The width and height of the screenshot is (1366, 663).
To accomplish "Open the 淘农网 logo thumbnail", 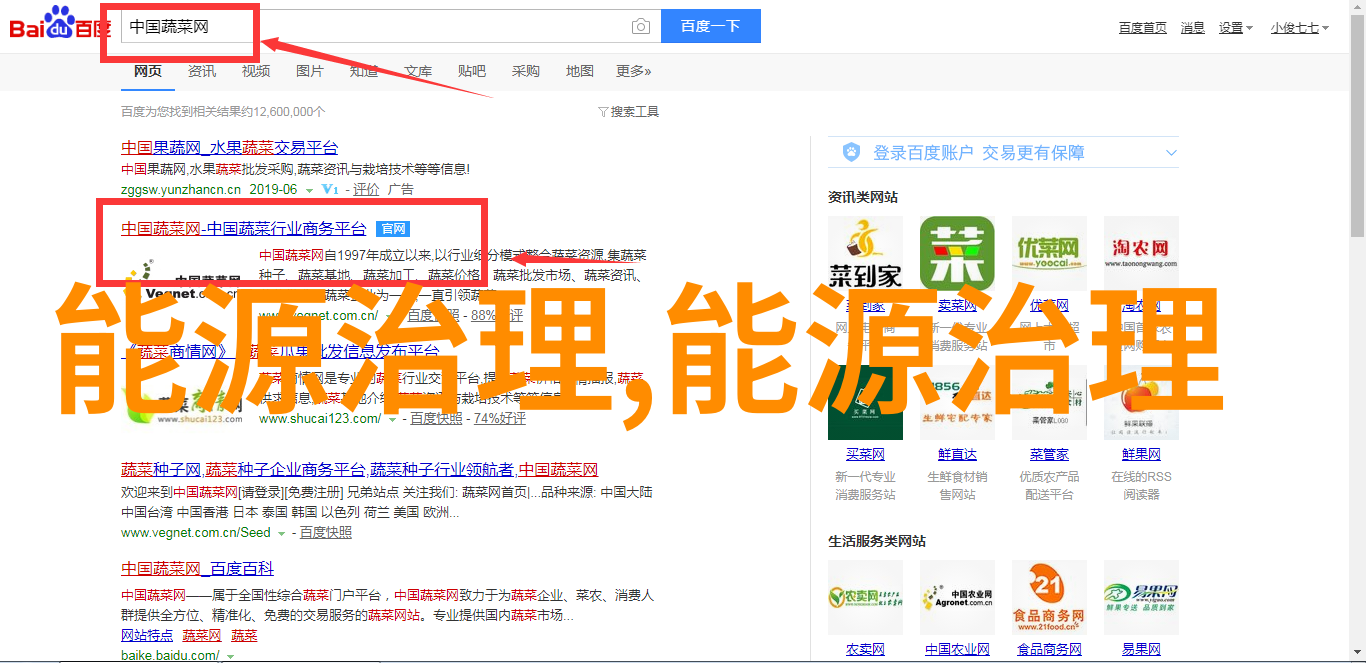I will (x=1141, y=254).
